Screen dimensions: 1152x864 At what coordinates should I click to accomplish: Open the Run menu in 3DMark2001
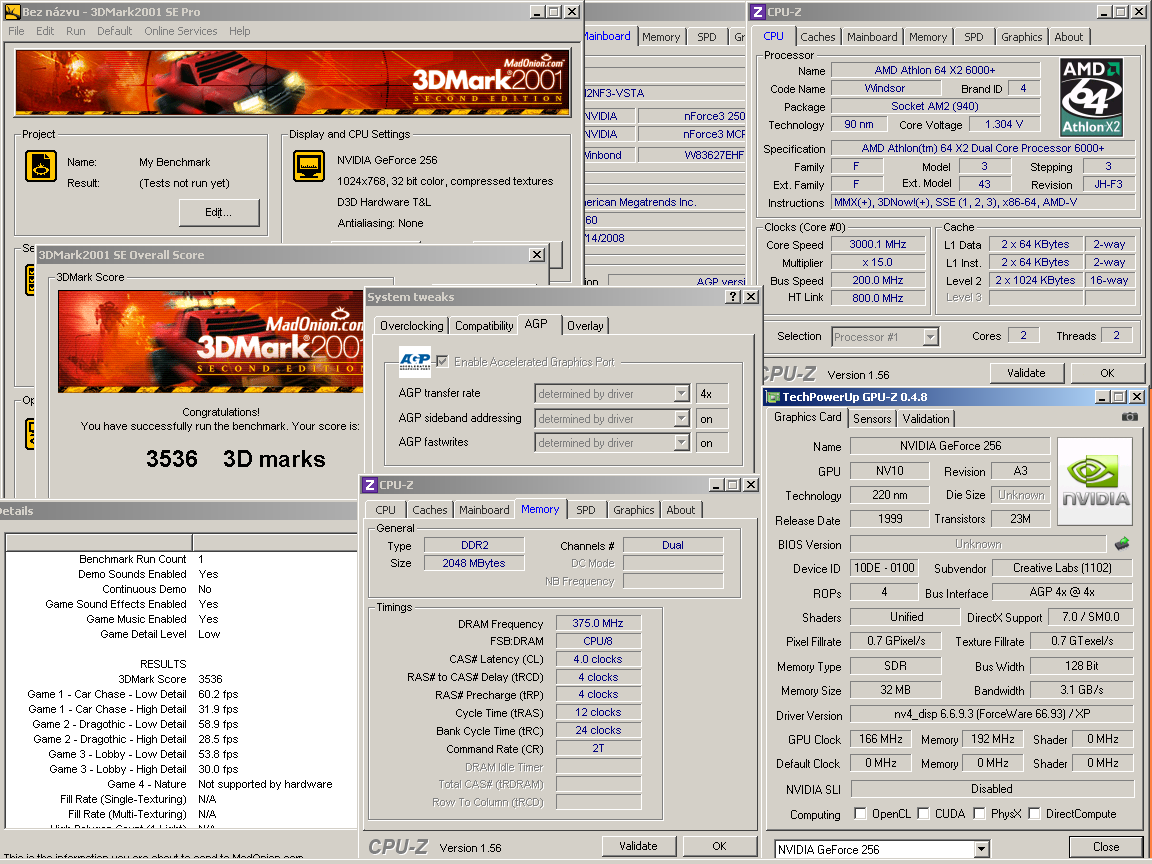point(76,31)
